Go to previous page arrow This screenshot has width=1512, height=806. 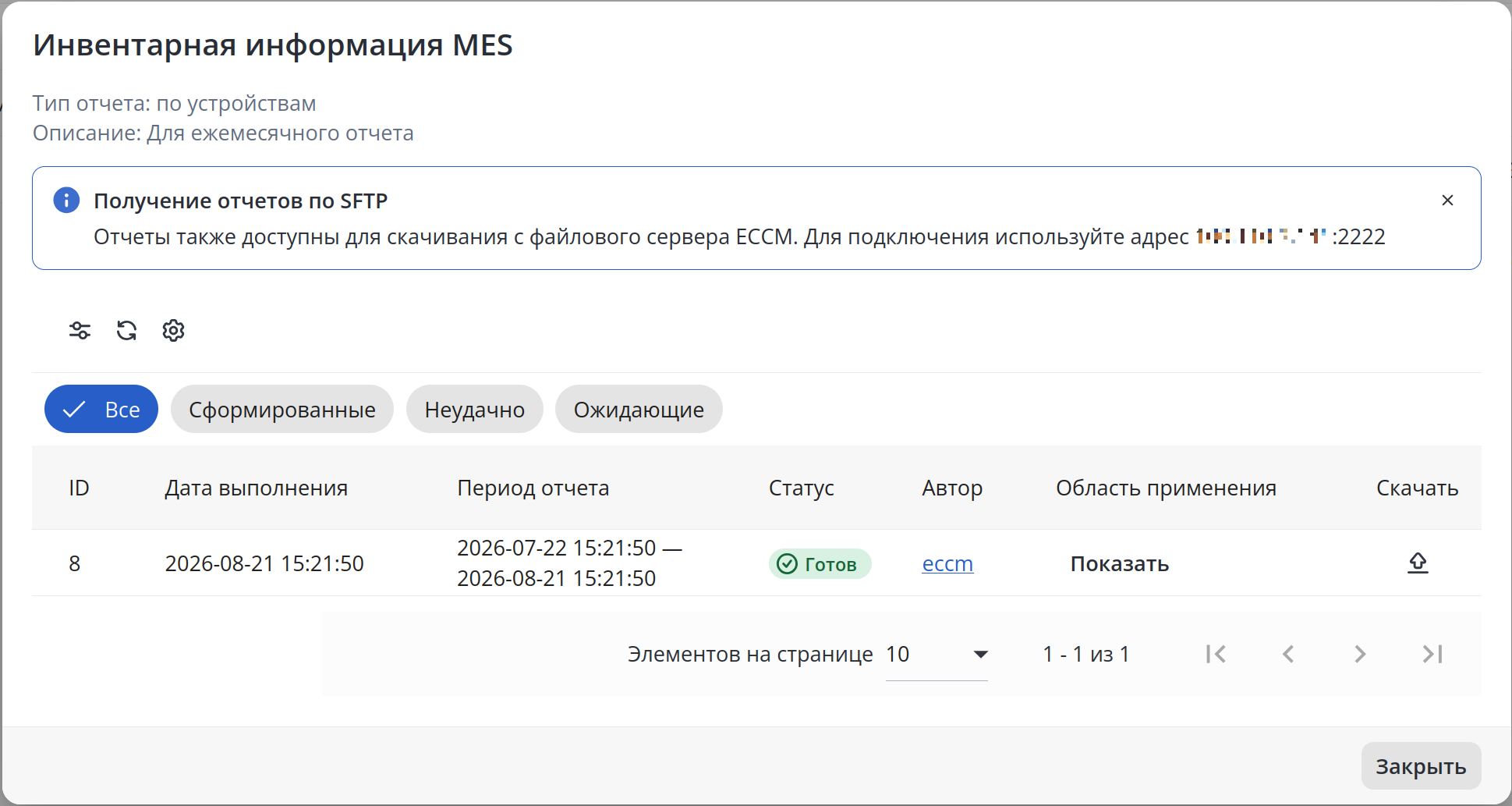[x=1288, y=654]
